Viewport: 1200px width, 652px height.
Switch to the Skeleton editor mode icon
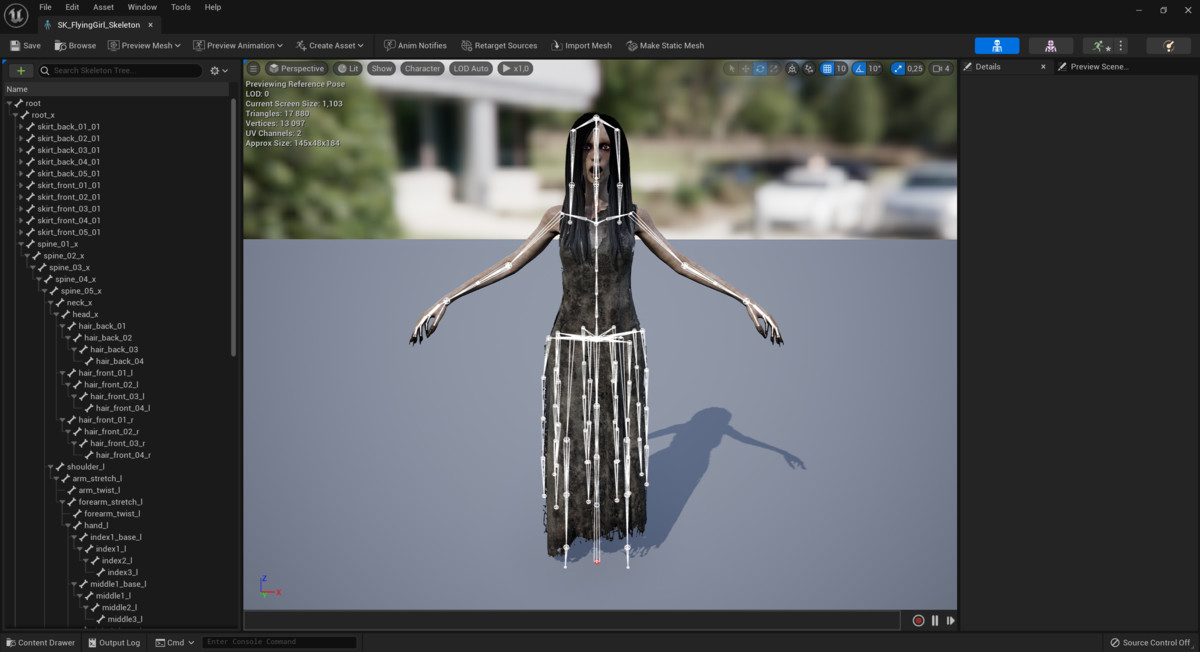(996, 46)
